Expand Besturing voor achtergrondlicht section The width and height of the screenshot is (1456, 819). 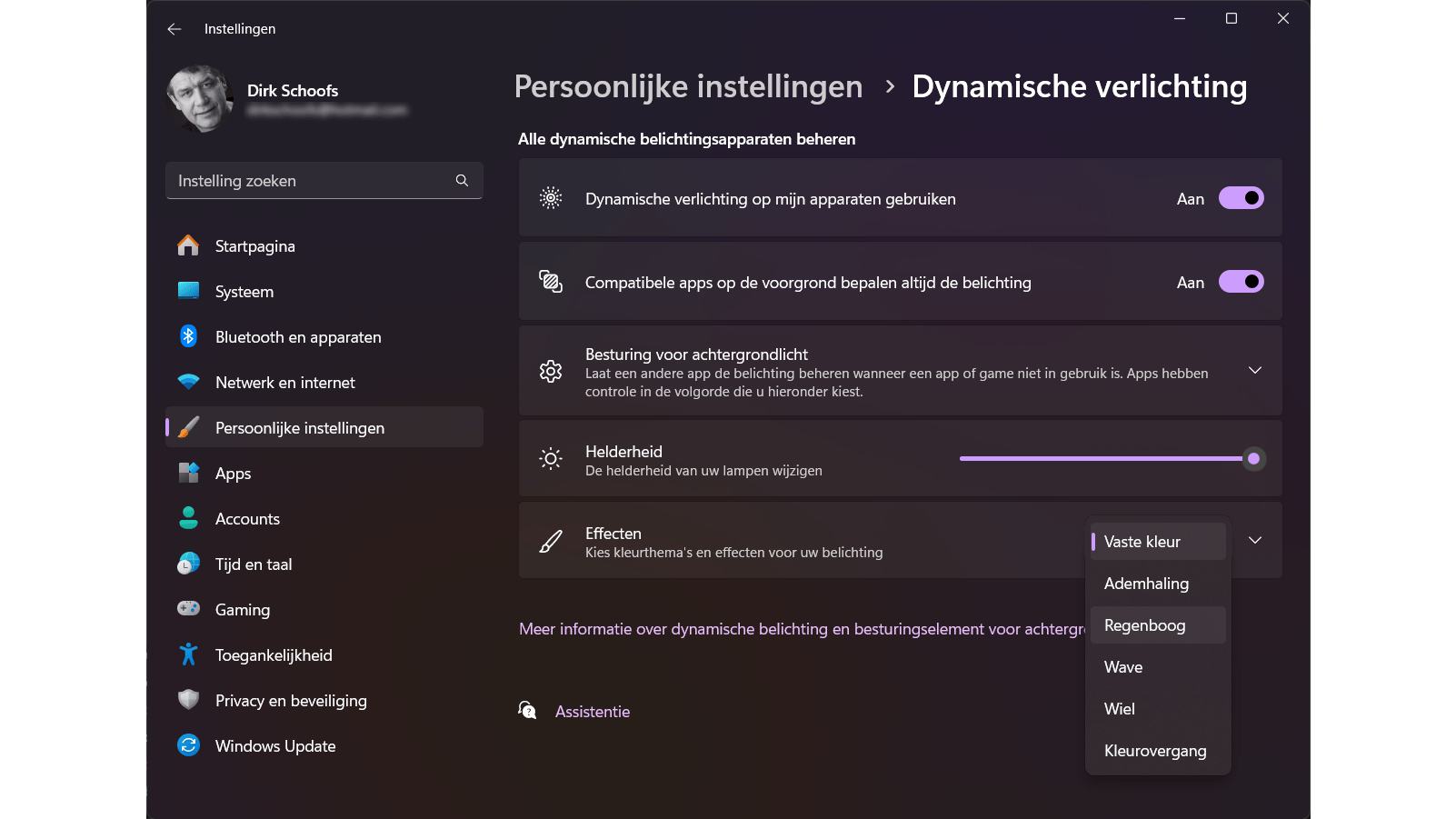tap(1254, 371)
